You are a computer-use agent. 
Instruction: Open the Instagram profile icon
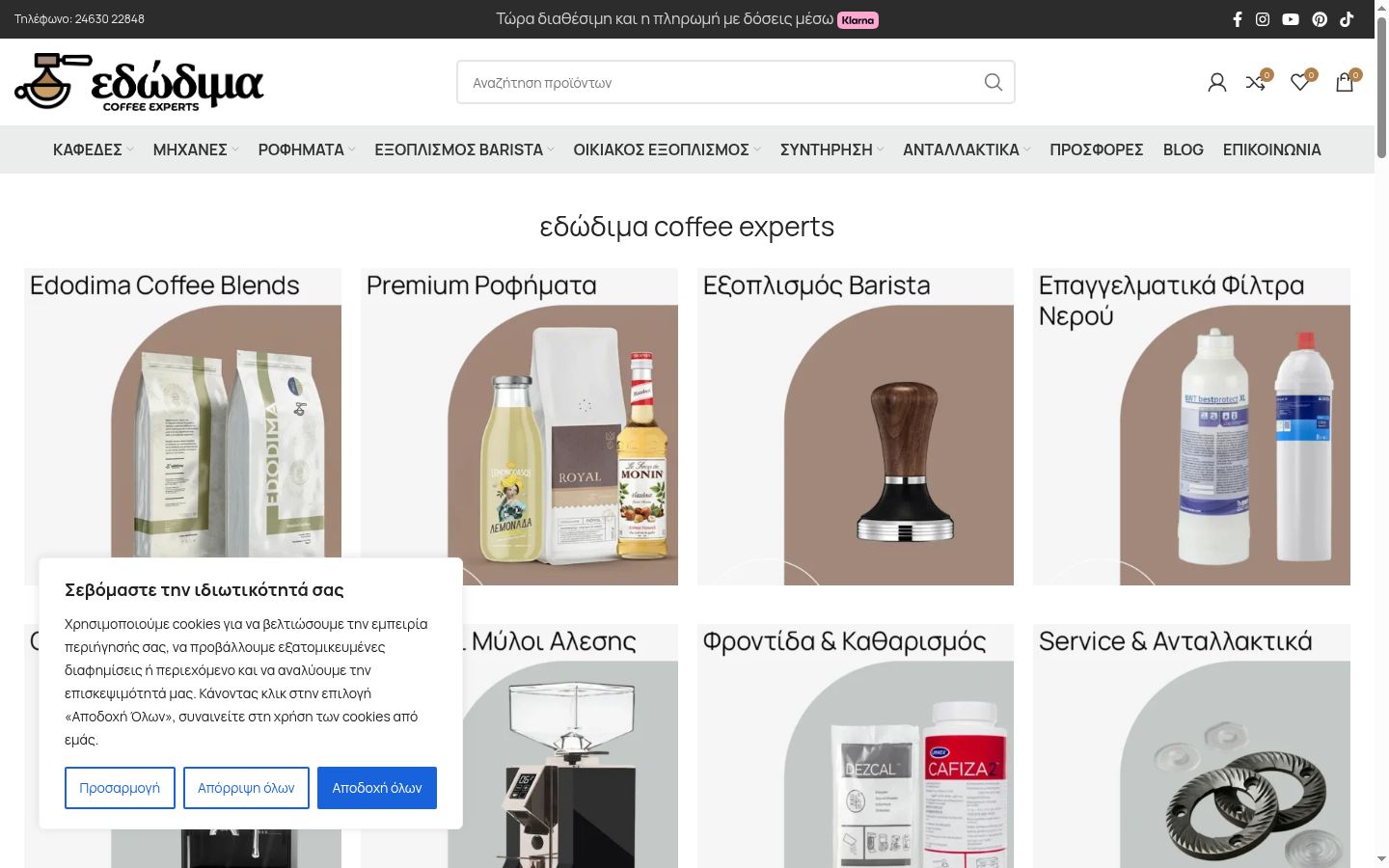(1263, 19)
